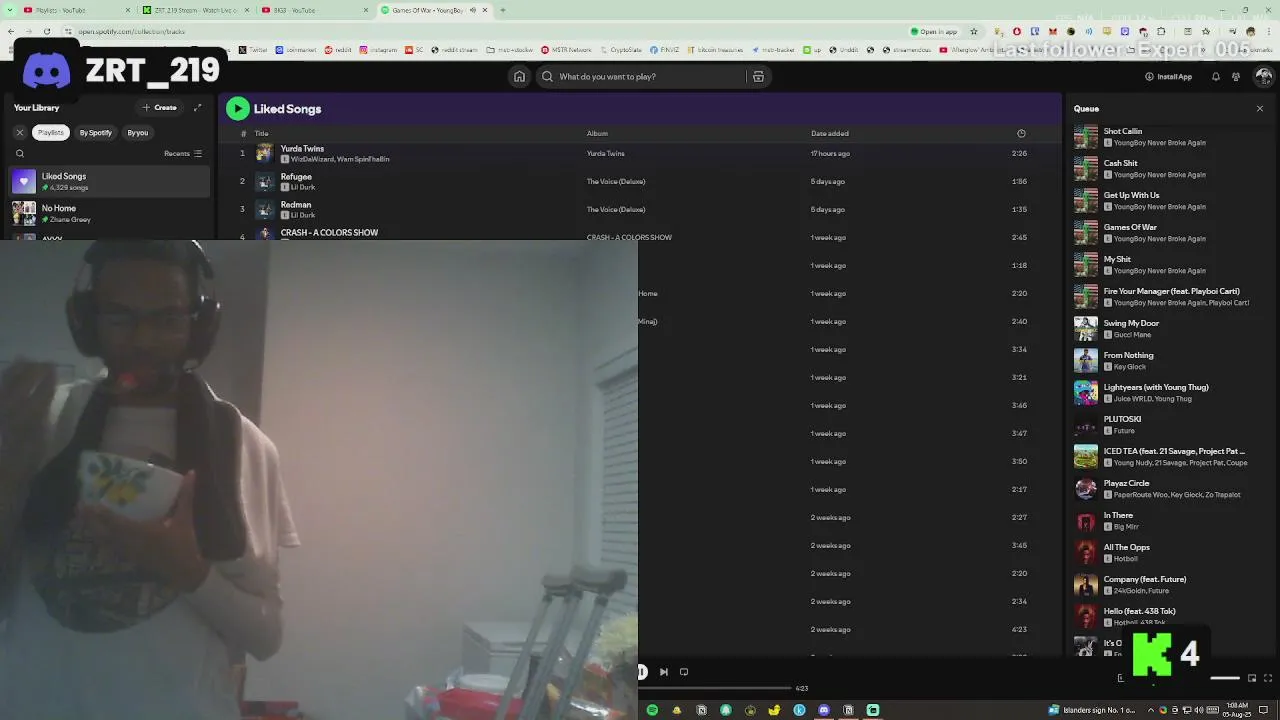Adjust the volume slider
Screen dimensions: 1280x720
pyautogui.click(x=1225, y=678)
